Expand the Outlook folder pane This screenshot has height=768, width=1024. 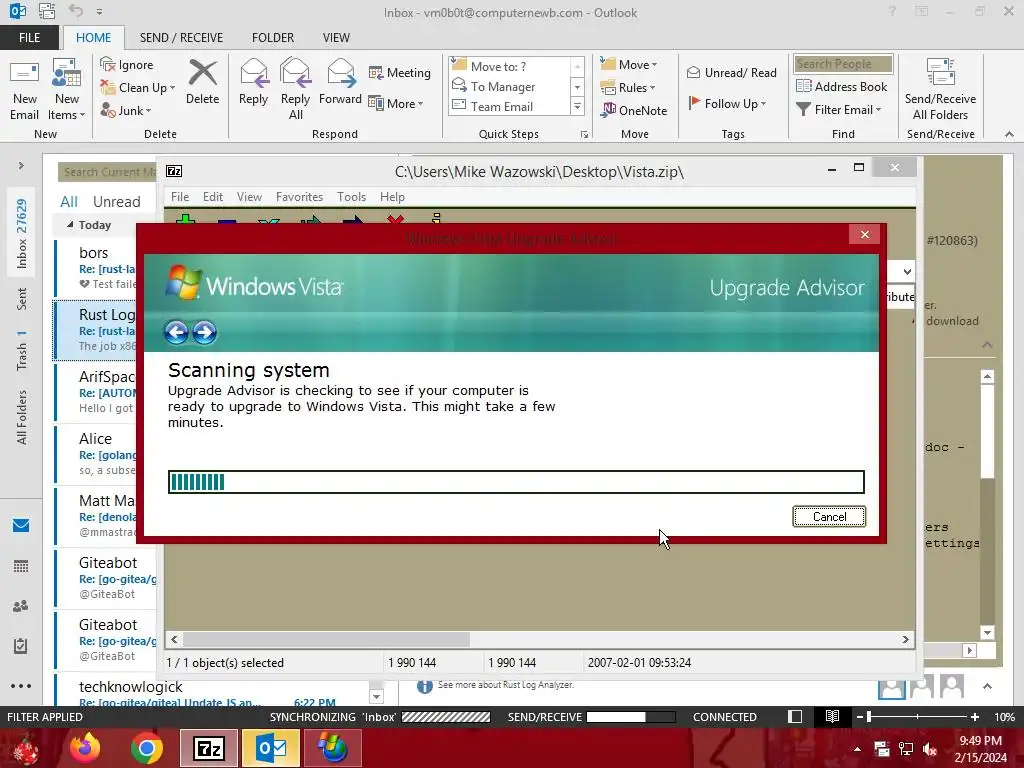(x=21, y=166)
